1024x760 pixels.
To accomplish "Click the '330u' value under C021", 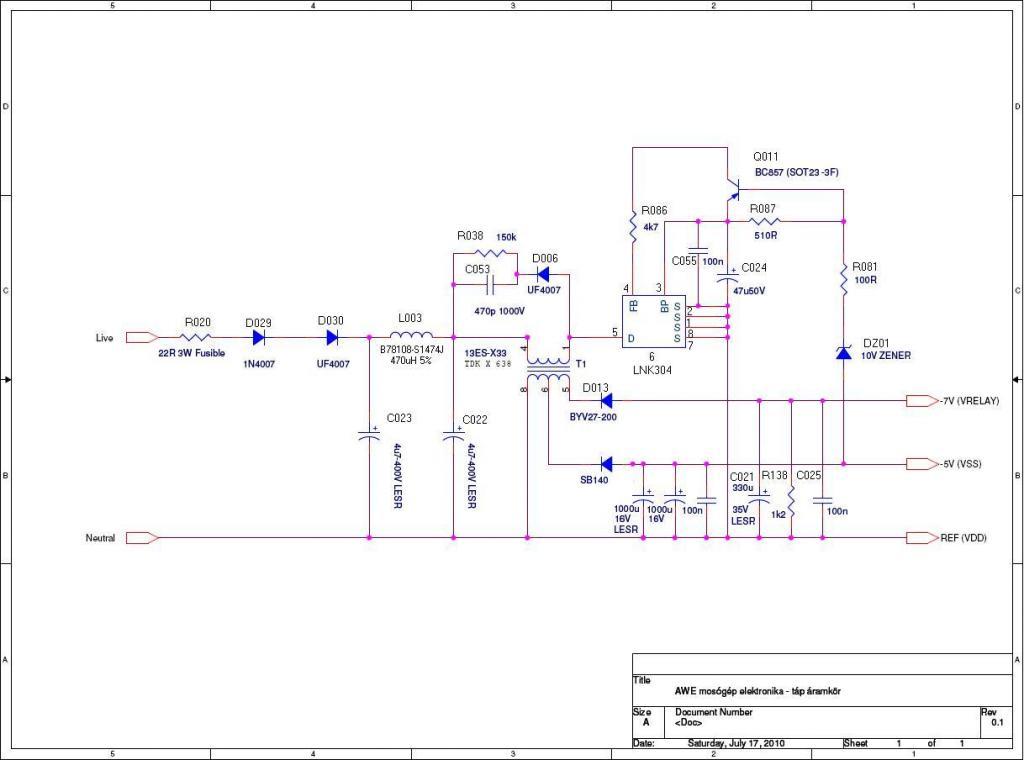I will pos(743,488).
